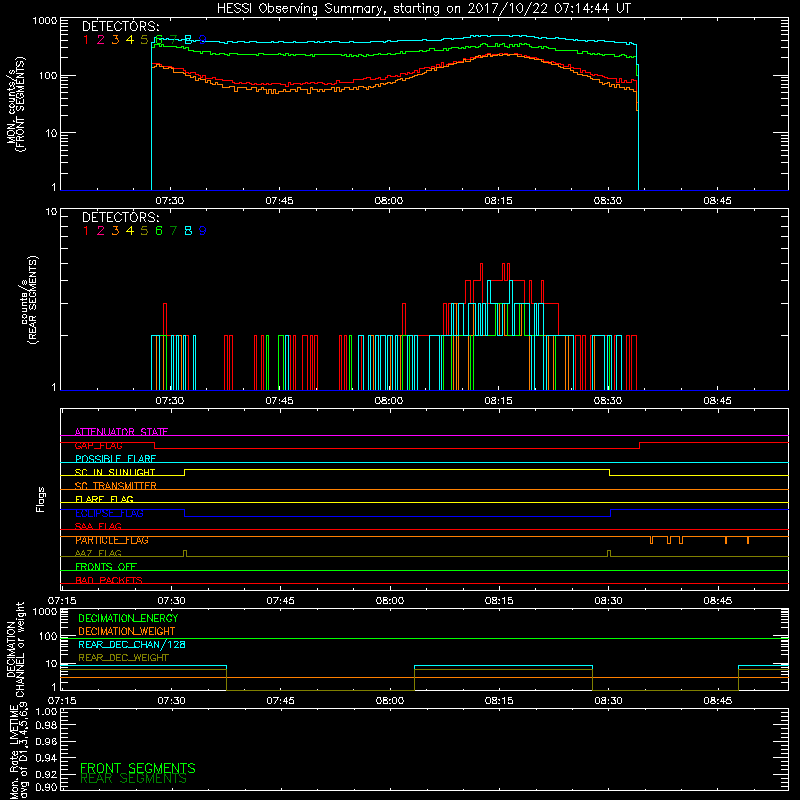Click 07:15 tick label under Flags plot
This screenshot has height=800, width=800.
(x=62, y=601)
